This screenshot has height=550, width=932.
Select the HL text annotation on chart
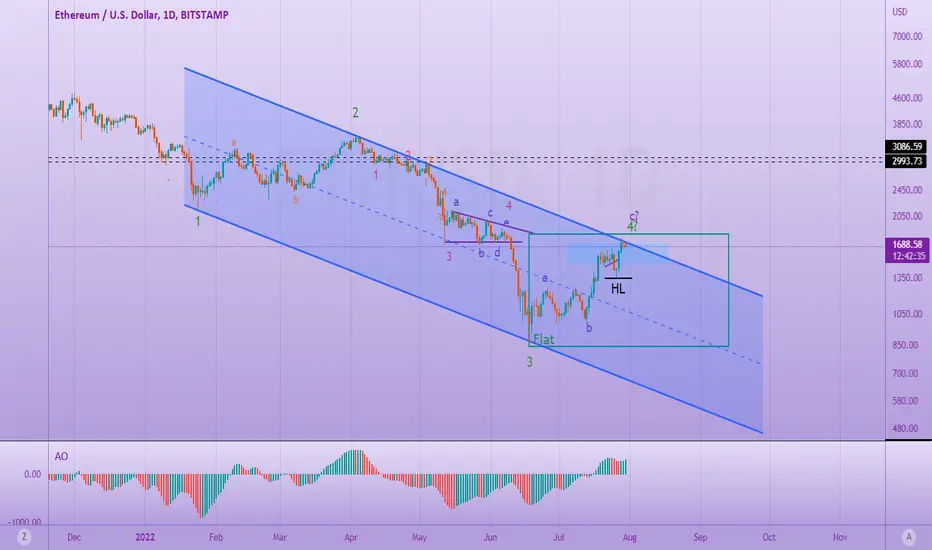pos(618,289)
